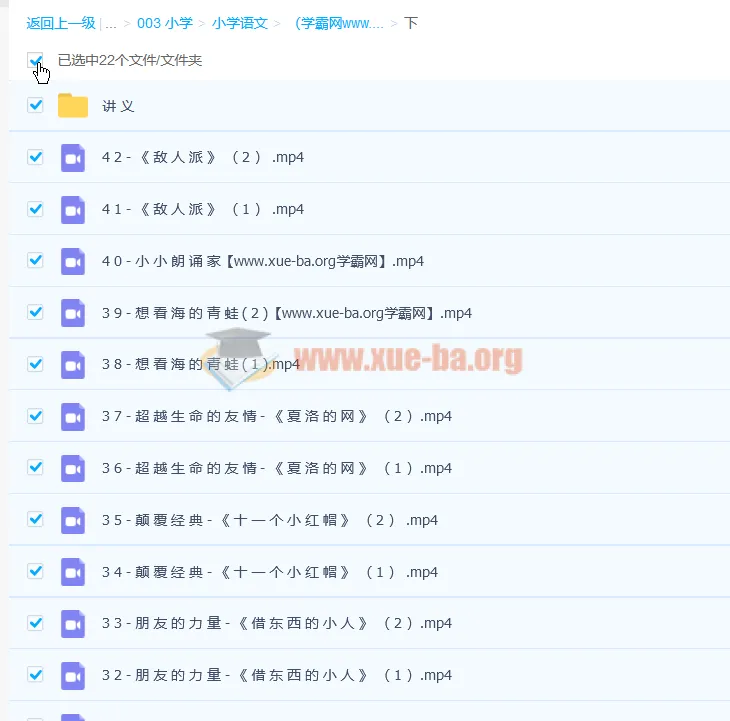The image size is (730, 721).
Task: Uncheck the 讲义 folder checkbox
Action: click(36, 105)
